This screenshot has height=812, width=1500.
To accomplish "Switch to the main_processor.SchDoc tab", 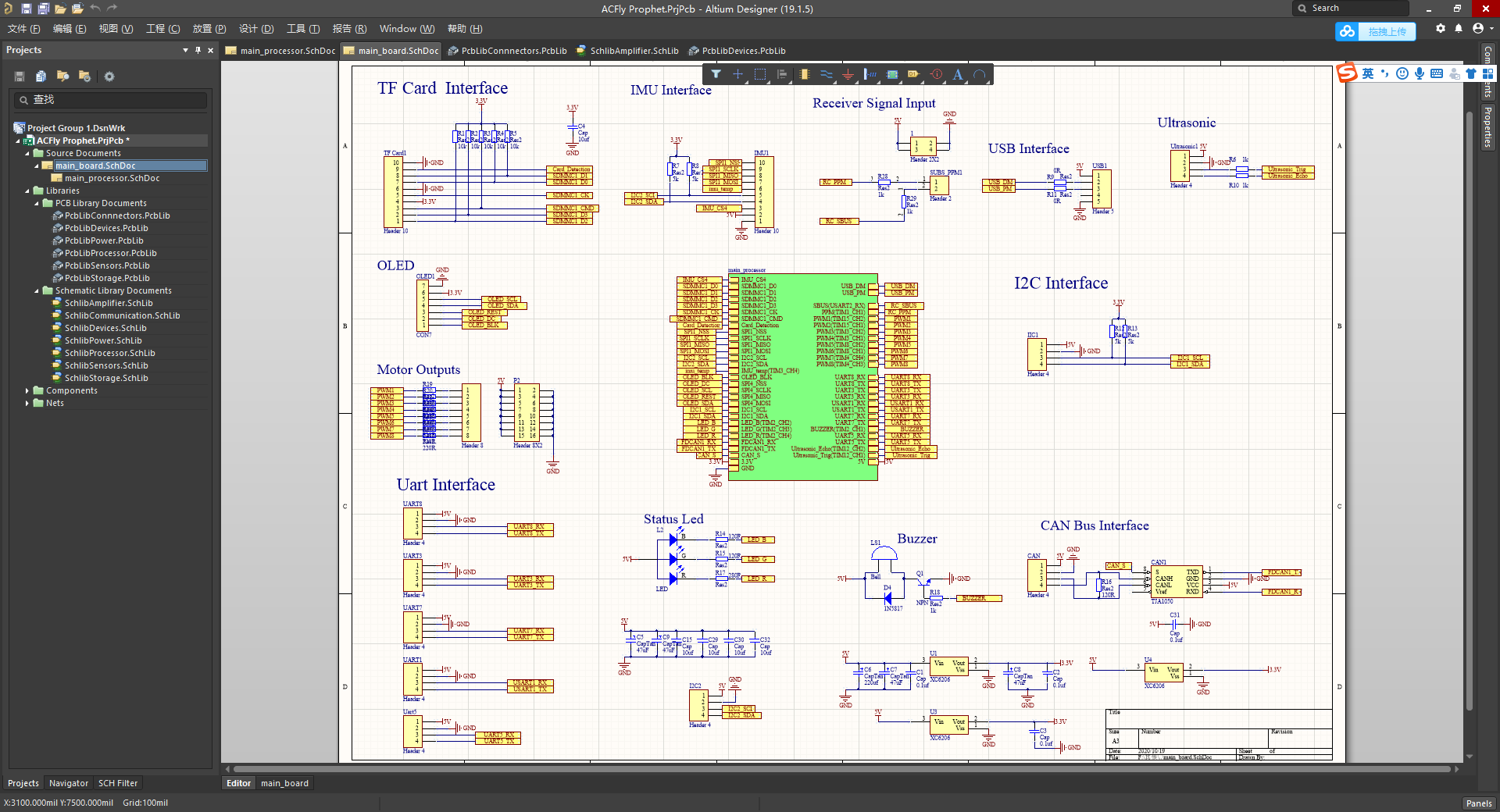I will pyautogui.click(x=281, y=51).
